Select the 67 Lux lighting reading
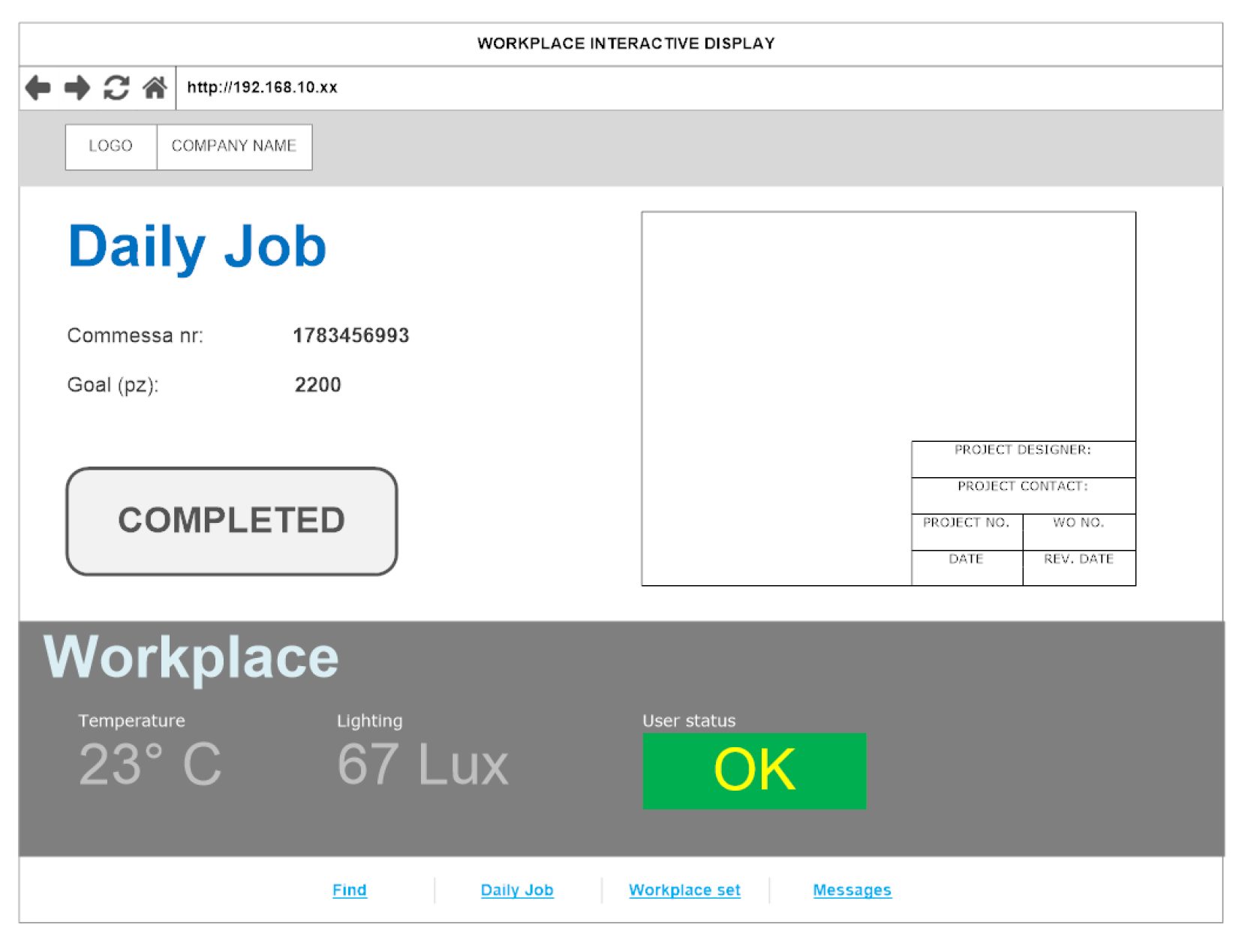This screenshot has width=1248, height=952. pyautogui.click(x=423, y=764)
